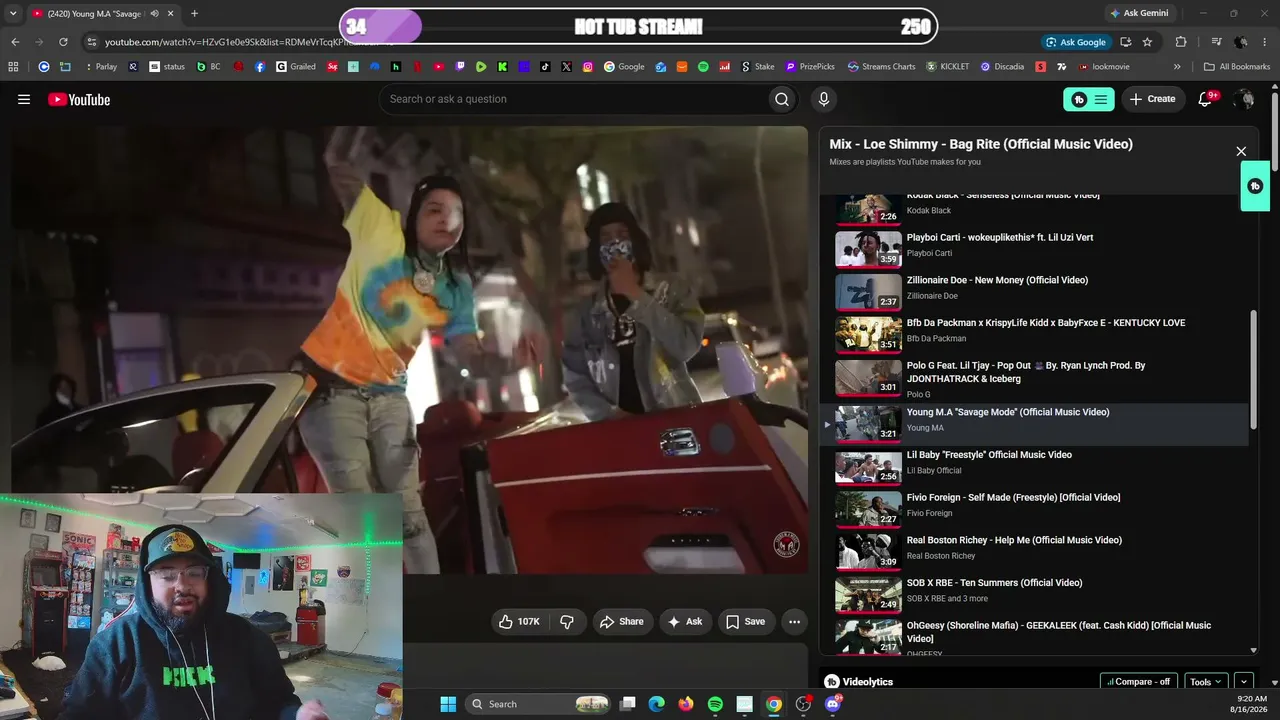Open a new Chrome tab
1280x720 pixels.
point(194,13)
